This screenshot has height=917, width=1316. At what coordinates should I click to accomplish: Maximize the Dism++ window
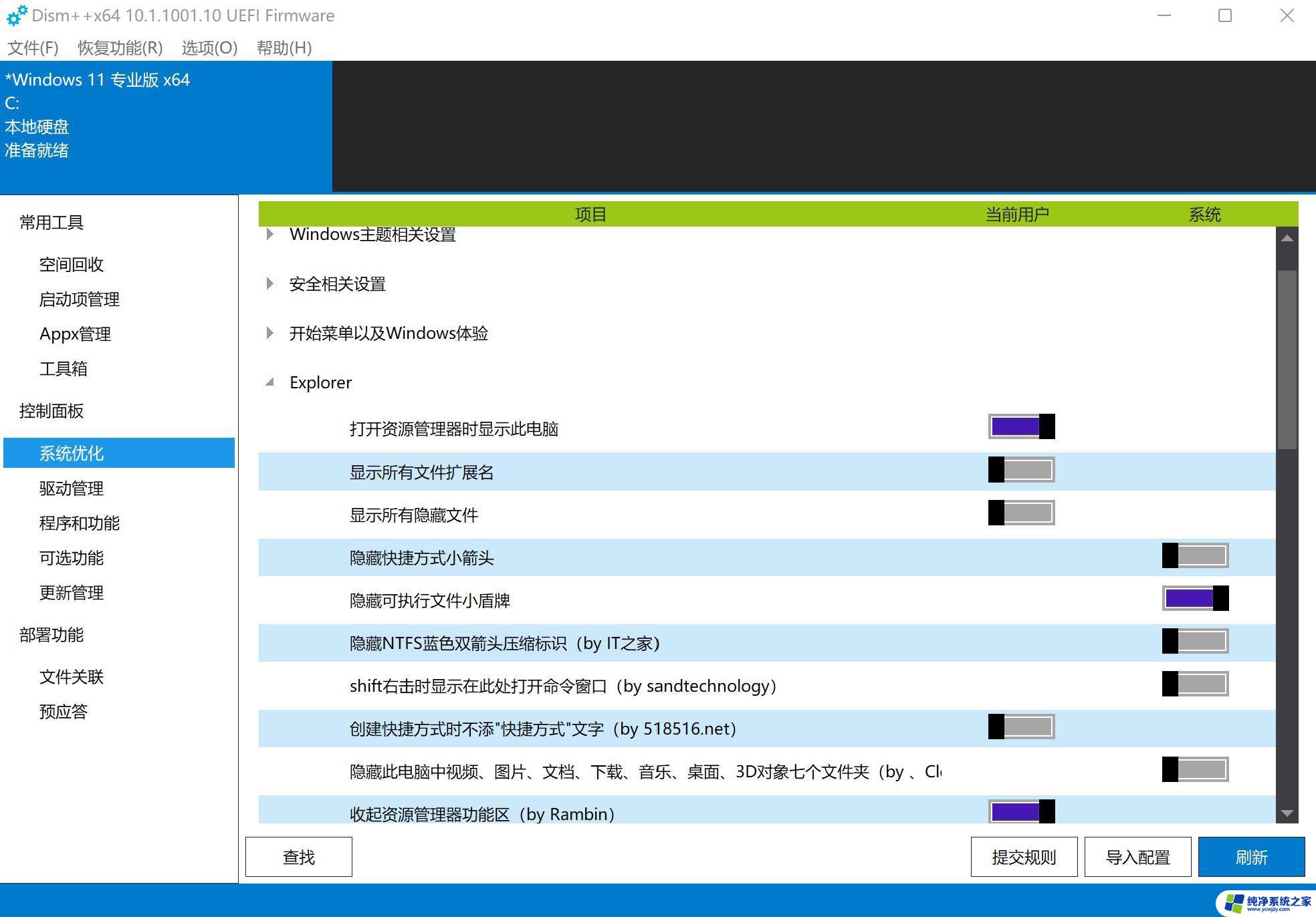pos(1225,15)
